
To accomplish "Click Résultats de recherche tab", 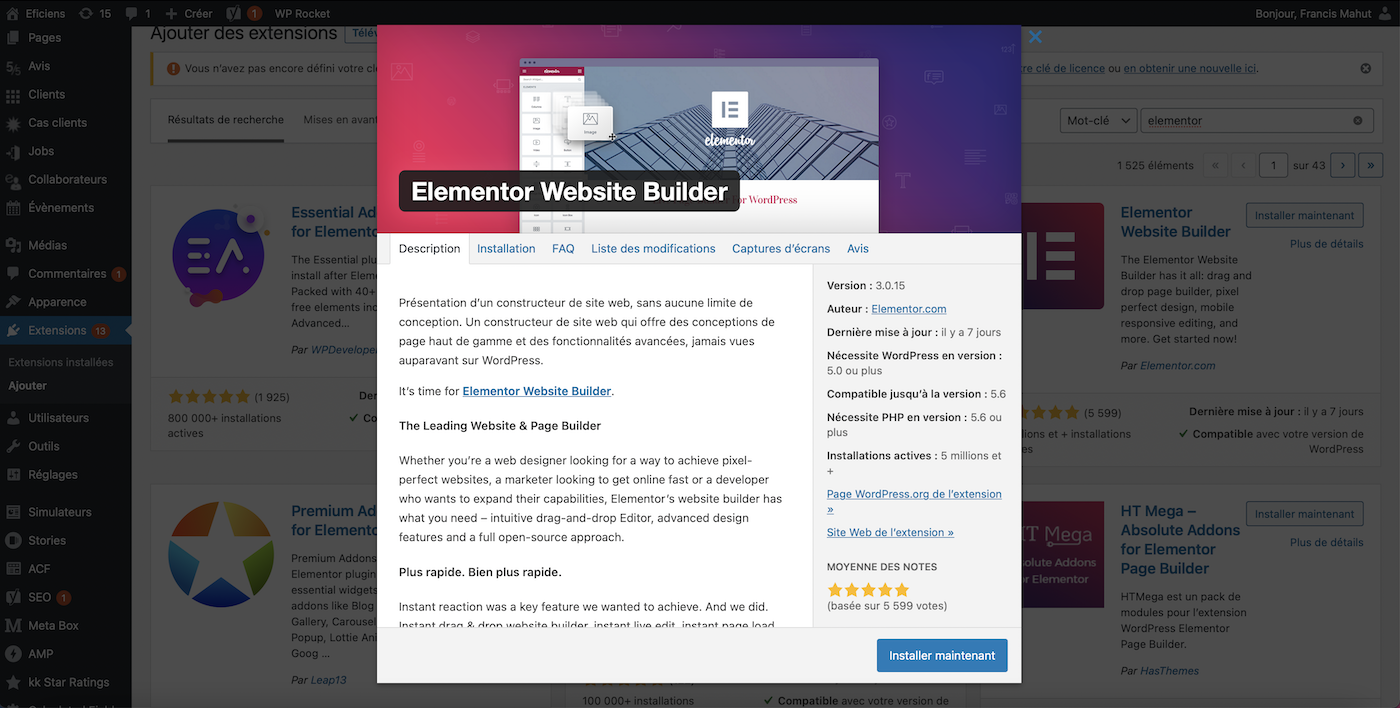I will pos(226,120).
